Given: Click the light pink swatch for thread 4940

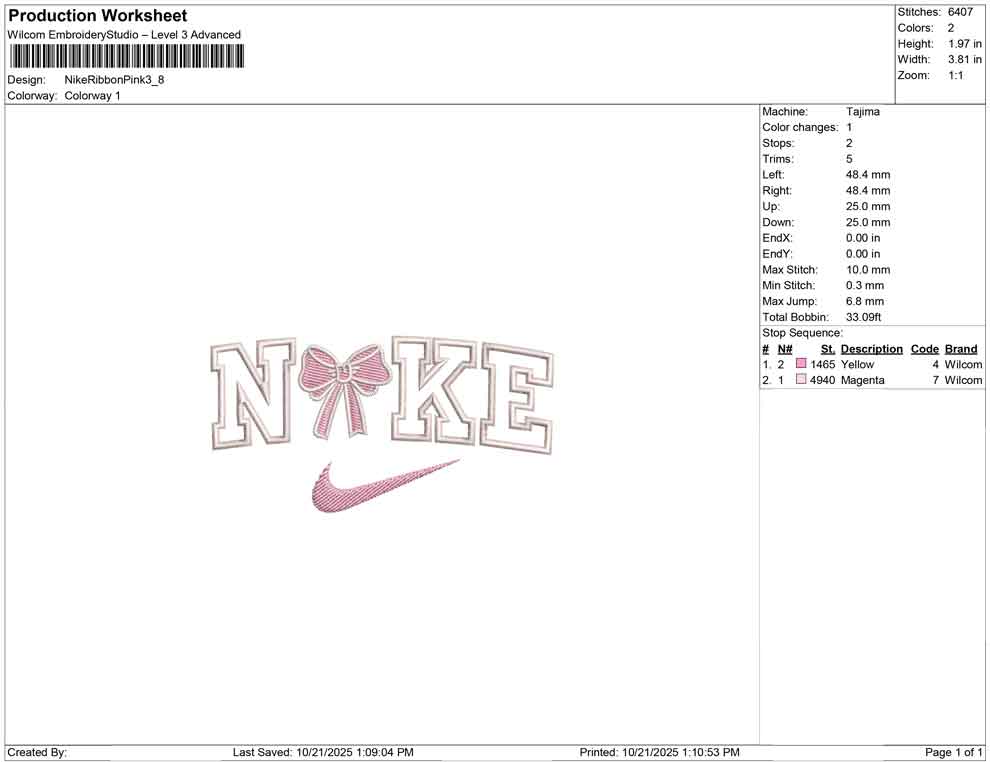Looking at the screenshot, I should (x=801, y=379).
